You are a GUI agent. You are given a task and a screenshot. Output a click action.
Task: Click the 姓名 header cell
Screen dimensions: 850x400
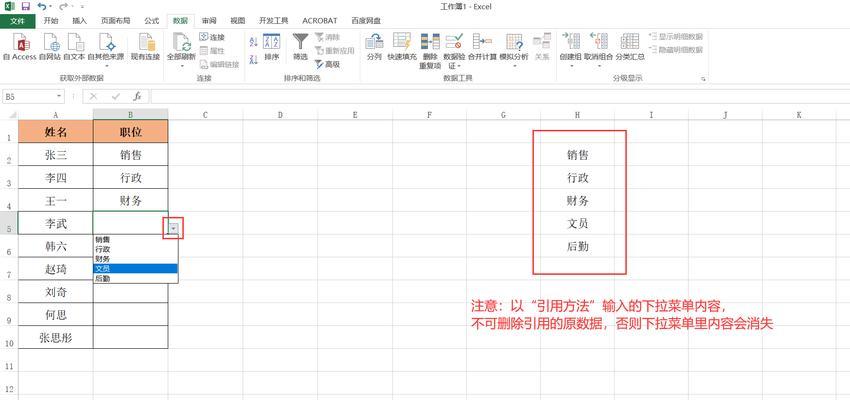55,132
